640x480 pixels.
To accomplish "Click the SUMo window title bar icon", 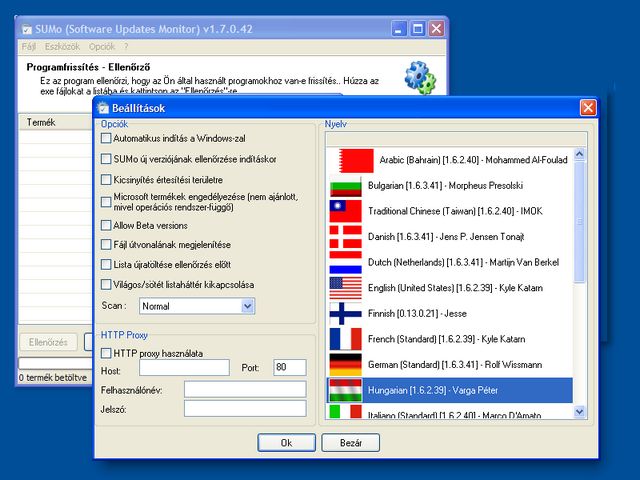I will coord(27,29).
